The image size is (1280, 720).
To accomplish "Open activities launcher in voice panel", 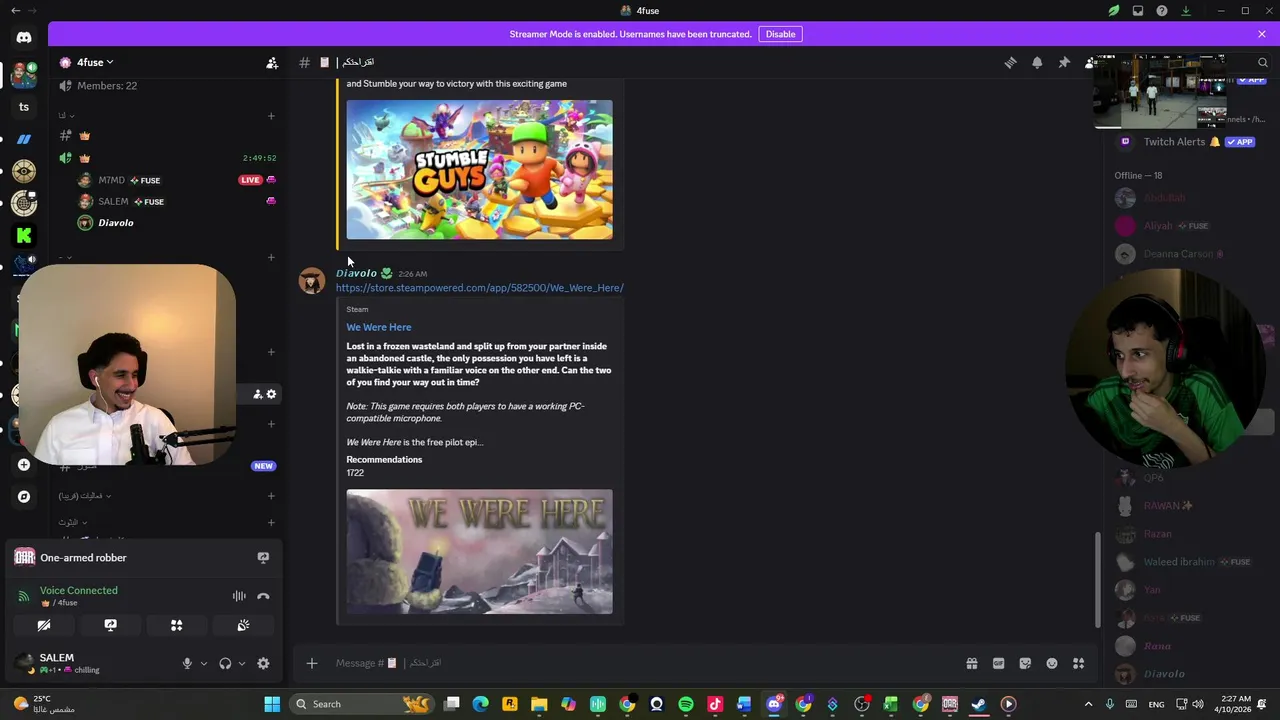I will point(176,625).
